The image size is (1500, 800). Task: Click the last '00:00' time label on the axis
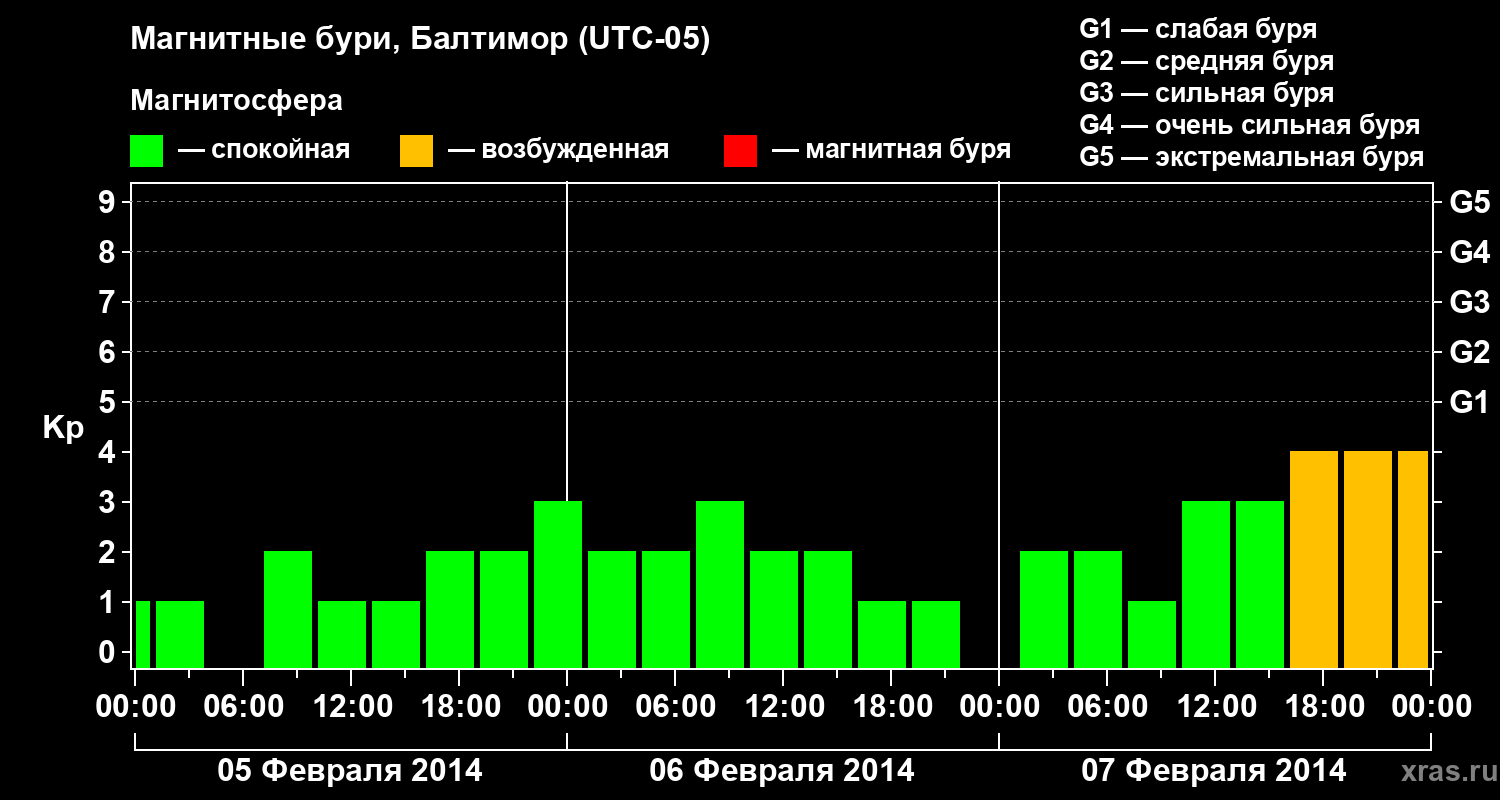pyautogui.click(x=1430, y=707)
